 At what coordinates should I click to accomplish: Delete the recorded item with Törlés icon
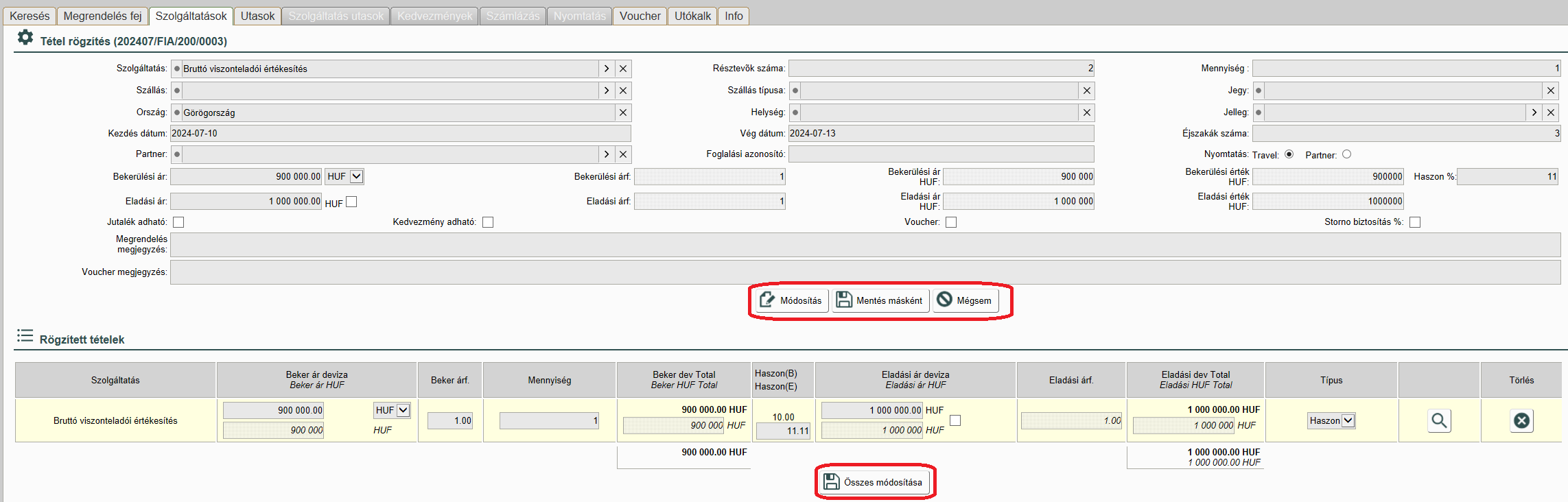point(1521,420)
